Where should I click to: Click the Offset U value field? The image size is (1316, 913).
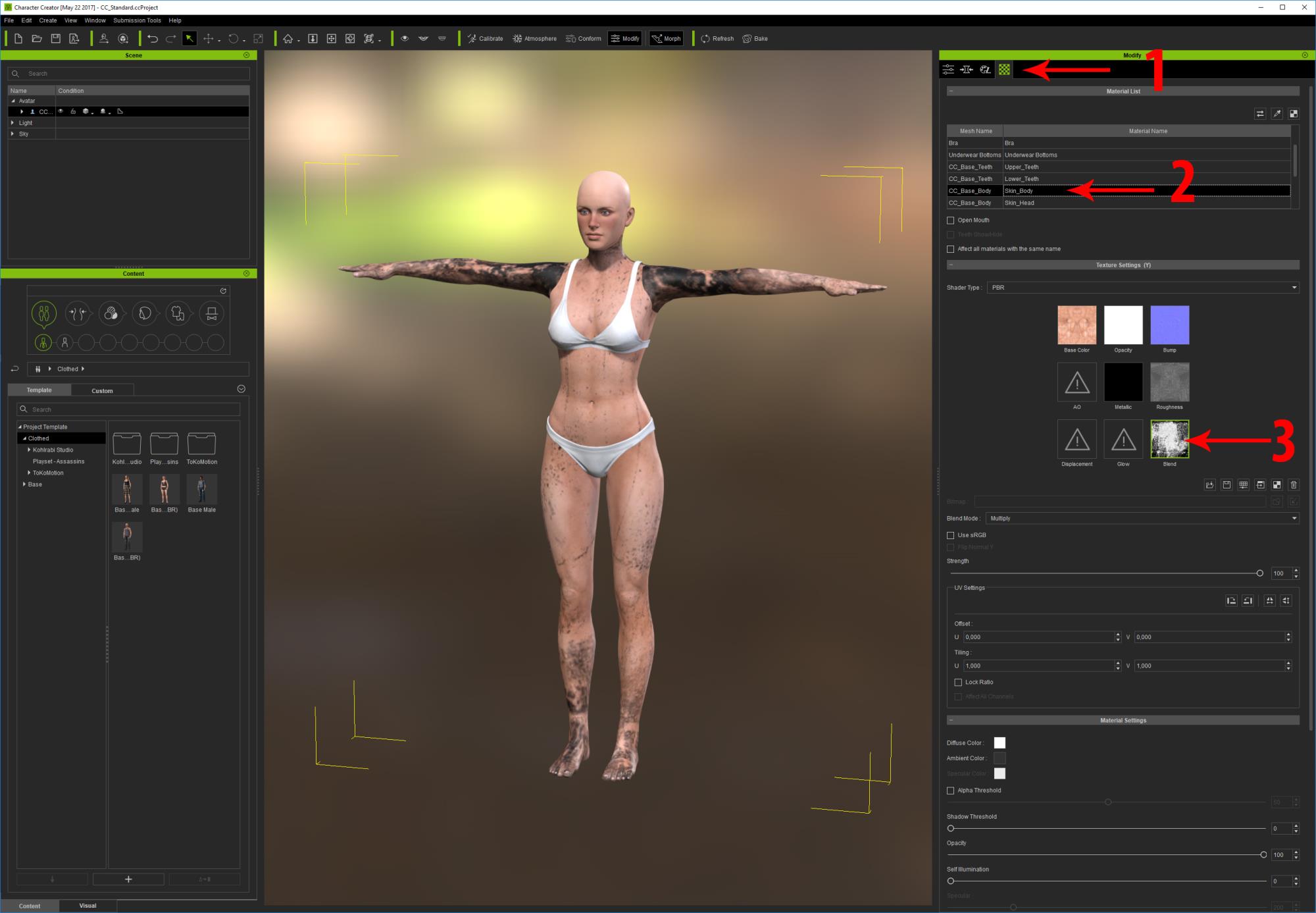[1038, 637]
